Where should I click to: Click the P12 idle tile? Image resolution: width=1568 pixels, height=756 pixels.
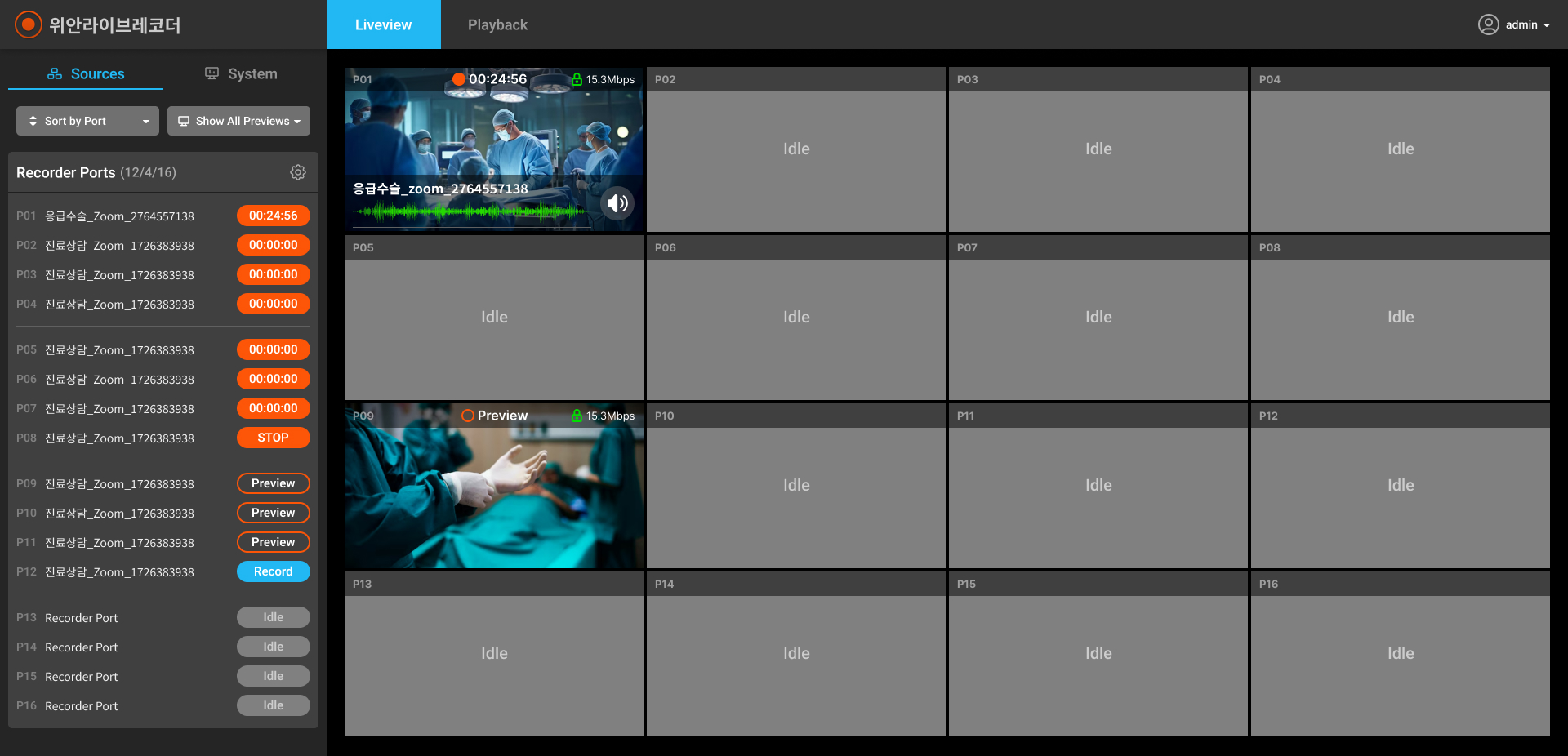(1401, 486)
